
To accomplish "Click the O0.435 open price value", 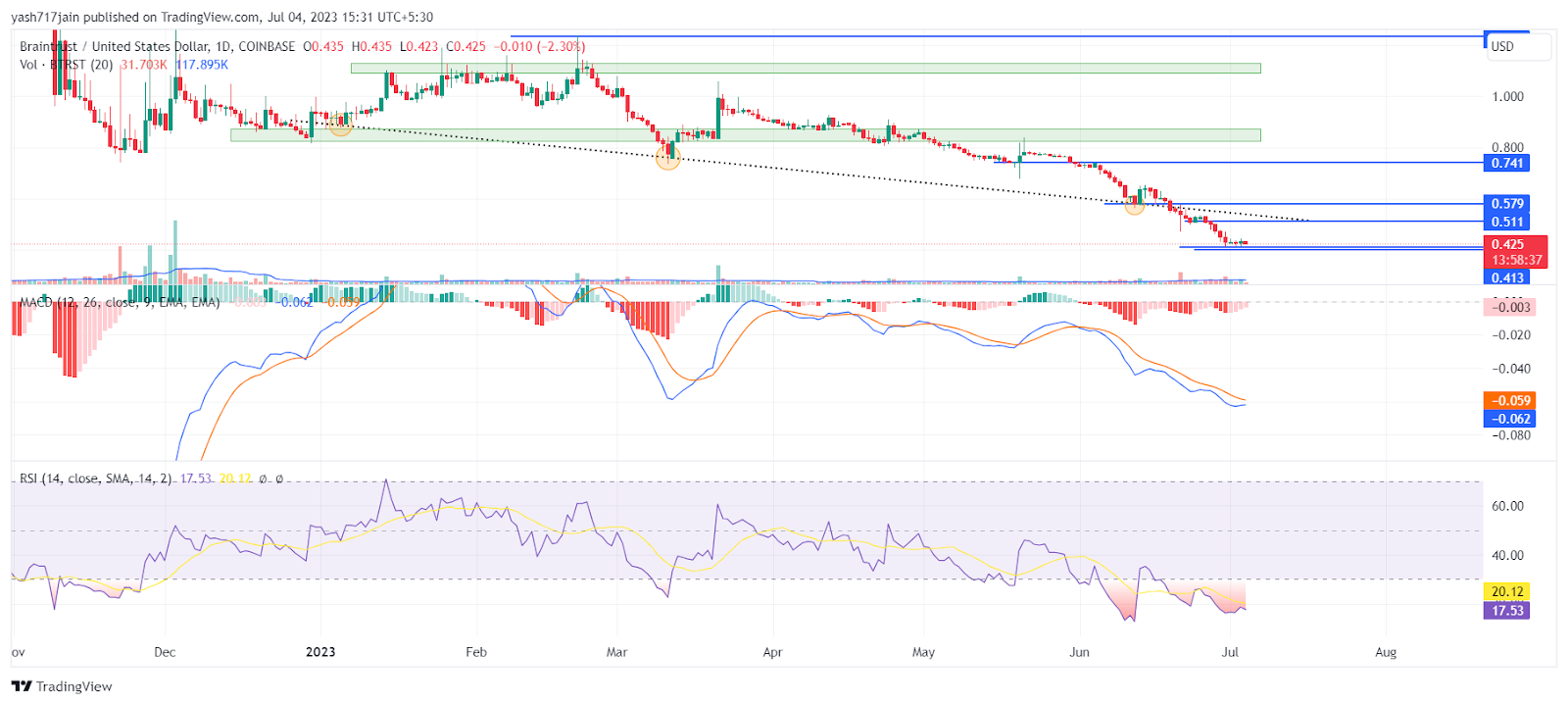I will [x=323, y=46].
